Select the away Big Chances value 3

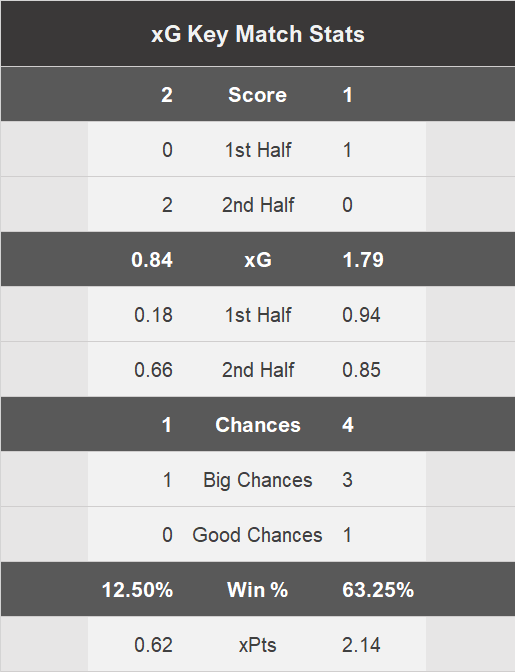pyautogui.click(x=347, y=480)
